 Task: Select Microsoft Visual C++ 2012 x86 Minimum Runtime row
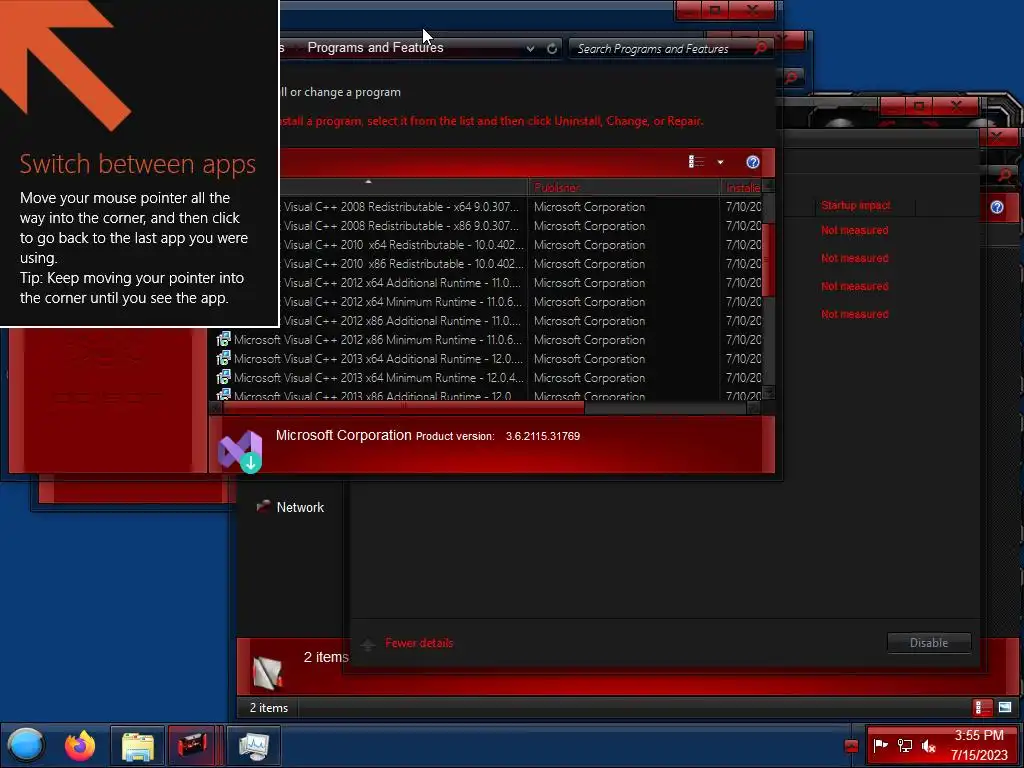pos(487,340)
